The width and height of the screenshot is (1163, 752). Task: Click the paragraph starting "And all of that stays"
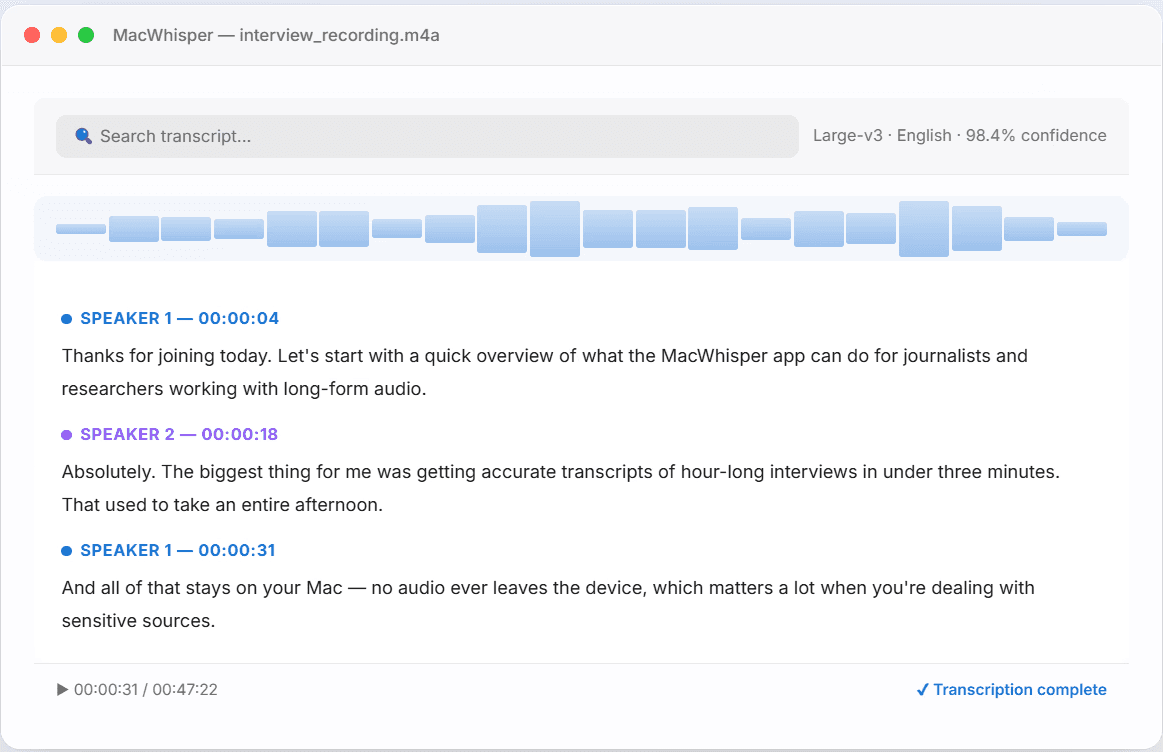click(x=548, y=604)
